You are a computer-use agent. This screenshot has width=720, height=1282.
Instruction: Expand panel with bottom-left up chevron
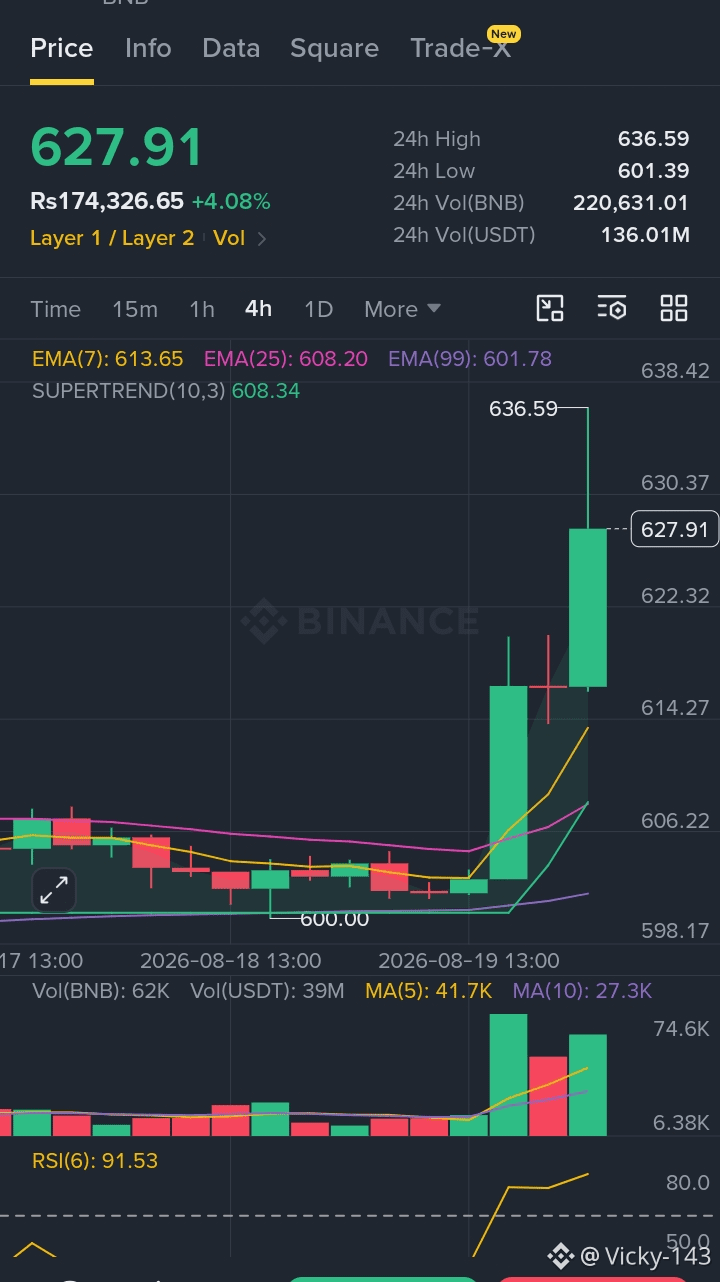click(34, 1249)
